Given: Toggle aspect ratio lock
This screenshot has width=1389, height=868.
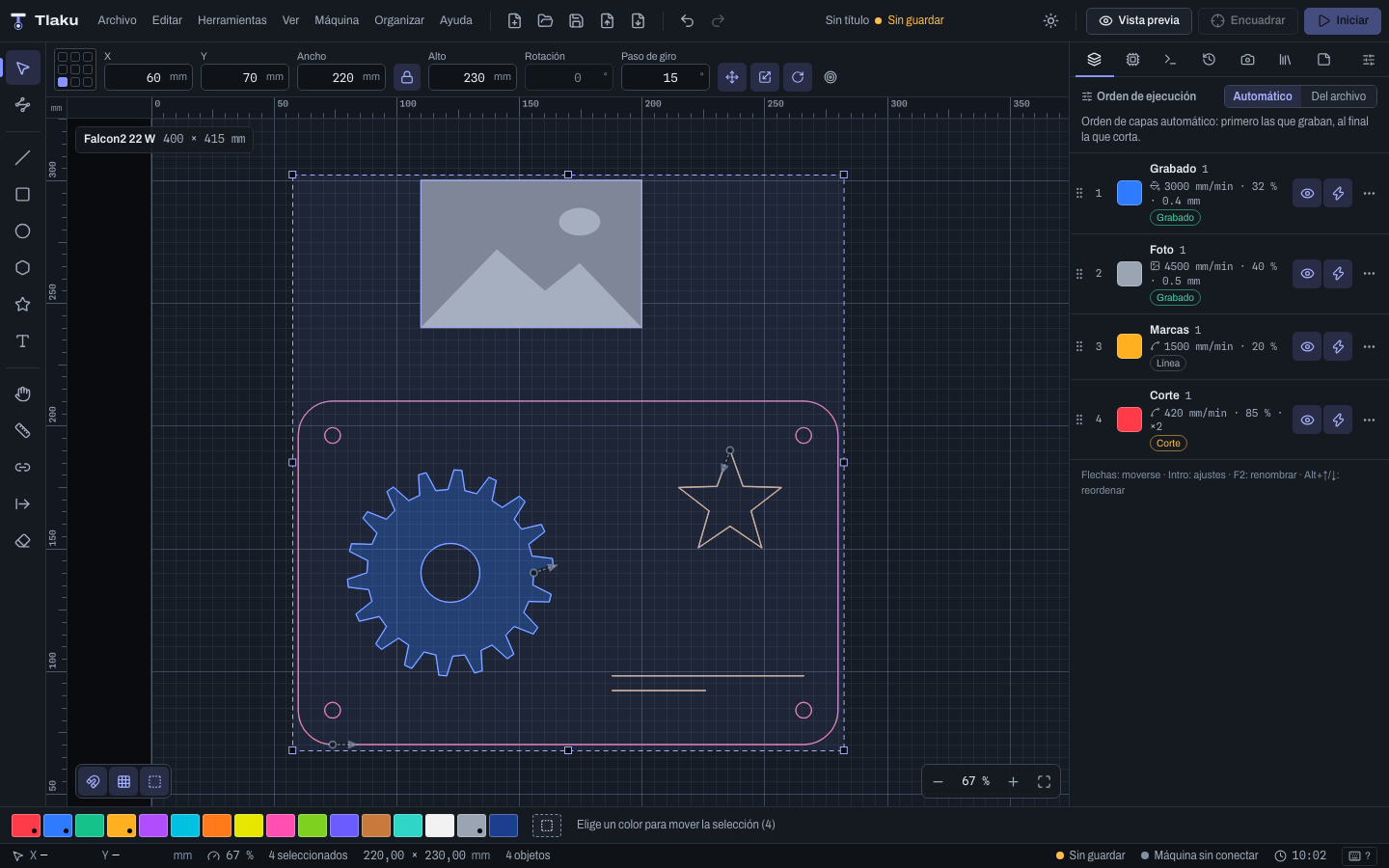Looking at the screenshot, I should (407, 77).
